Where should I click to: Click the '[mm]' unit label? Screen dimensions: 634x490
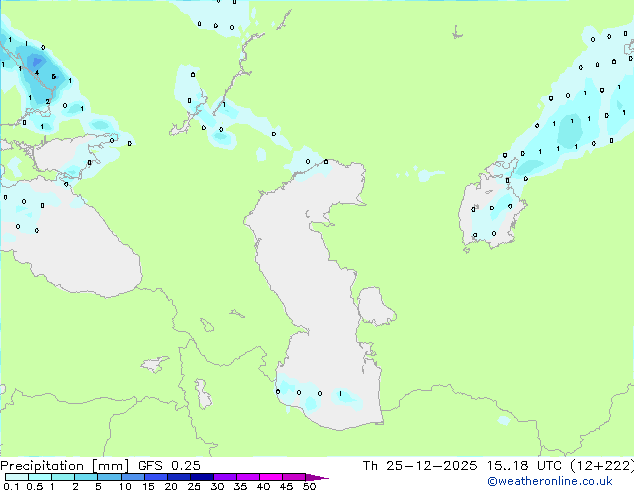pos(110,466)
